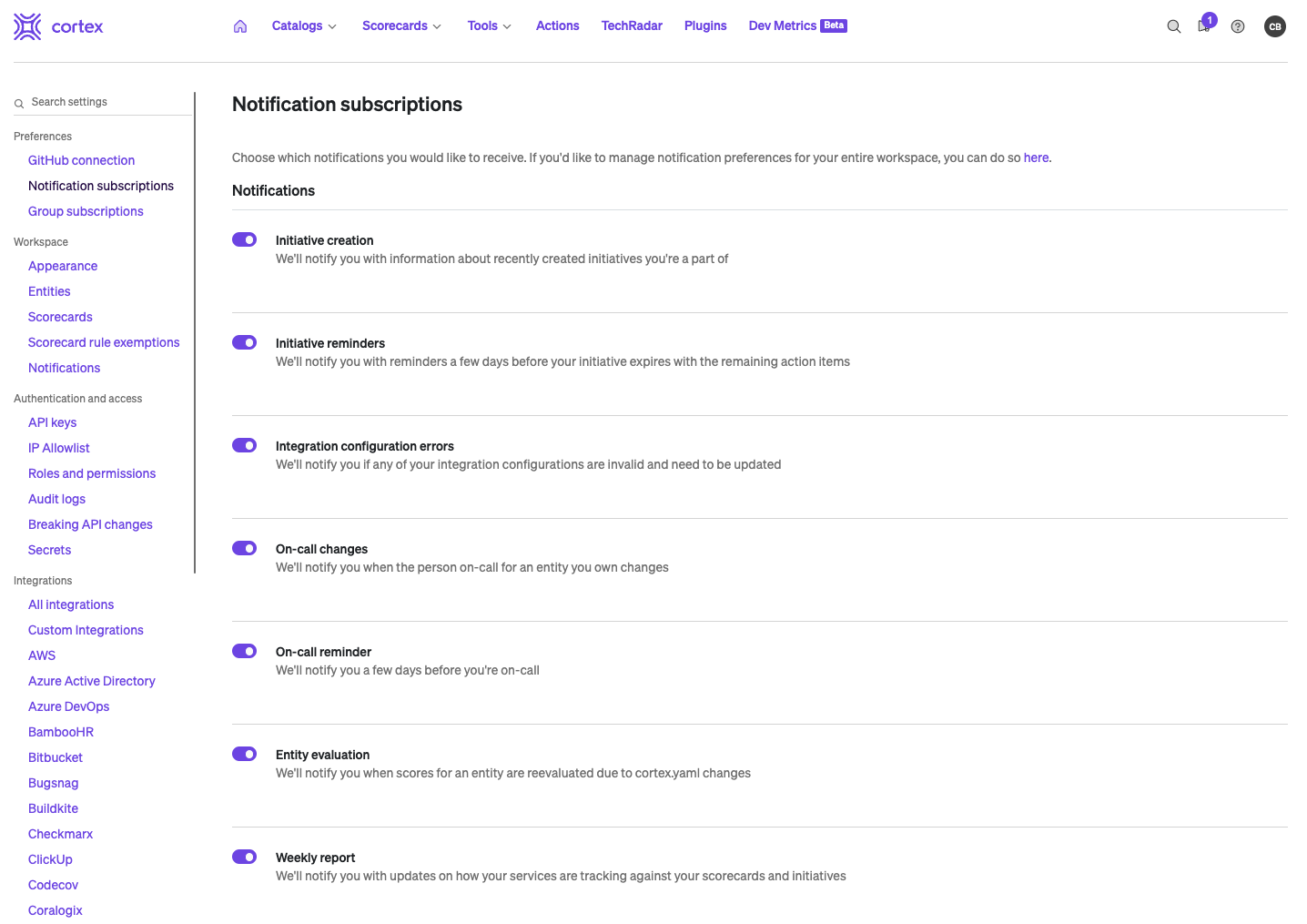Click the Cortex logo icon

(x=27, y=26)
